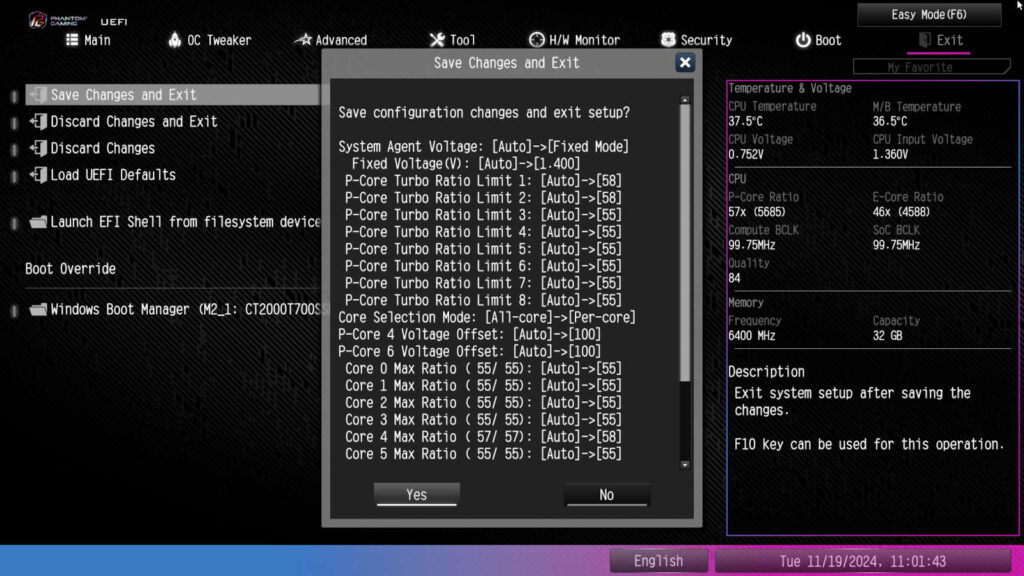The image size is (1024, 576).
Task: Launch EFI Shell from filesystem device
Action: coord(185,222)
